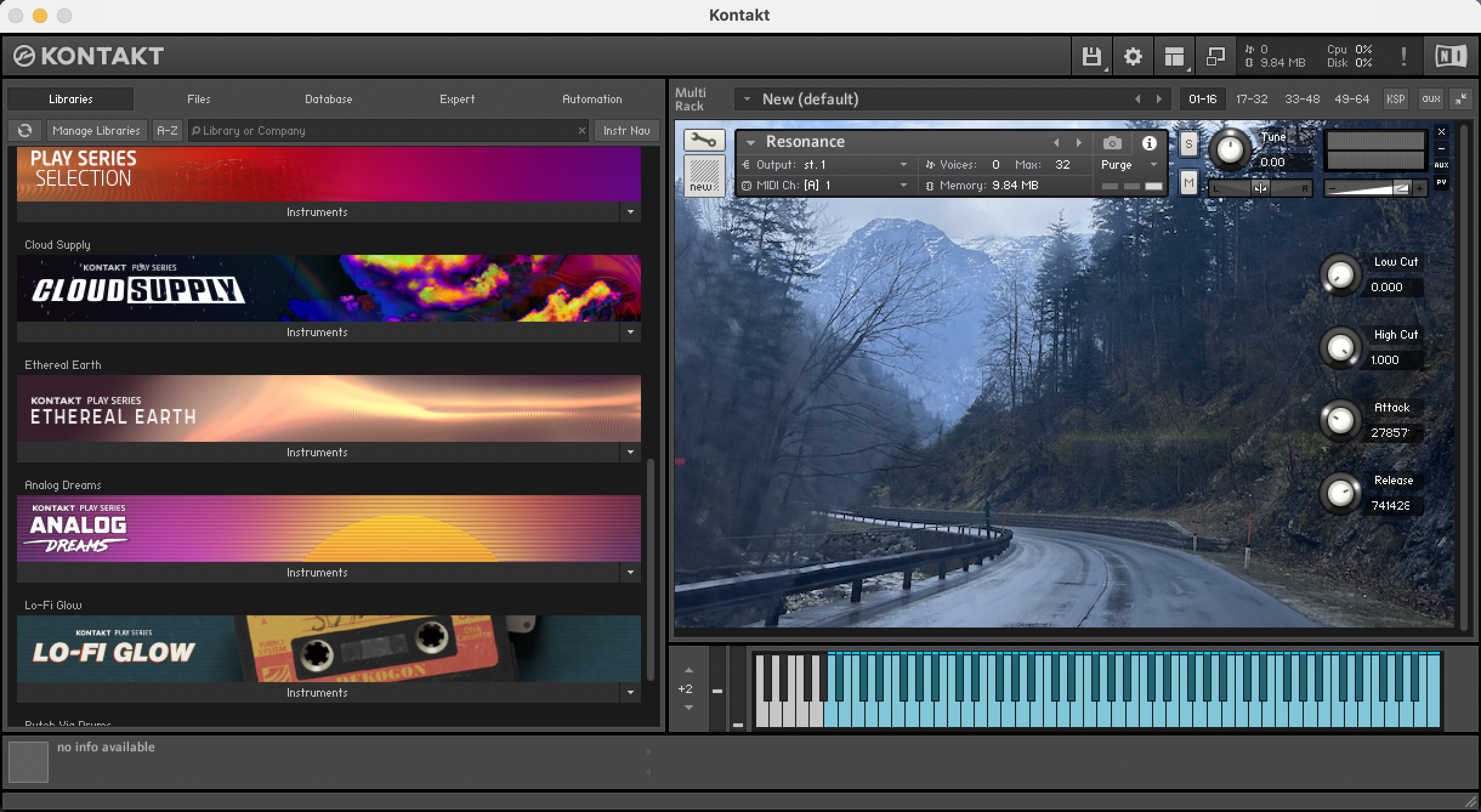Switch to the Files tab

[x=199, y=99]
